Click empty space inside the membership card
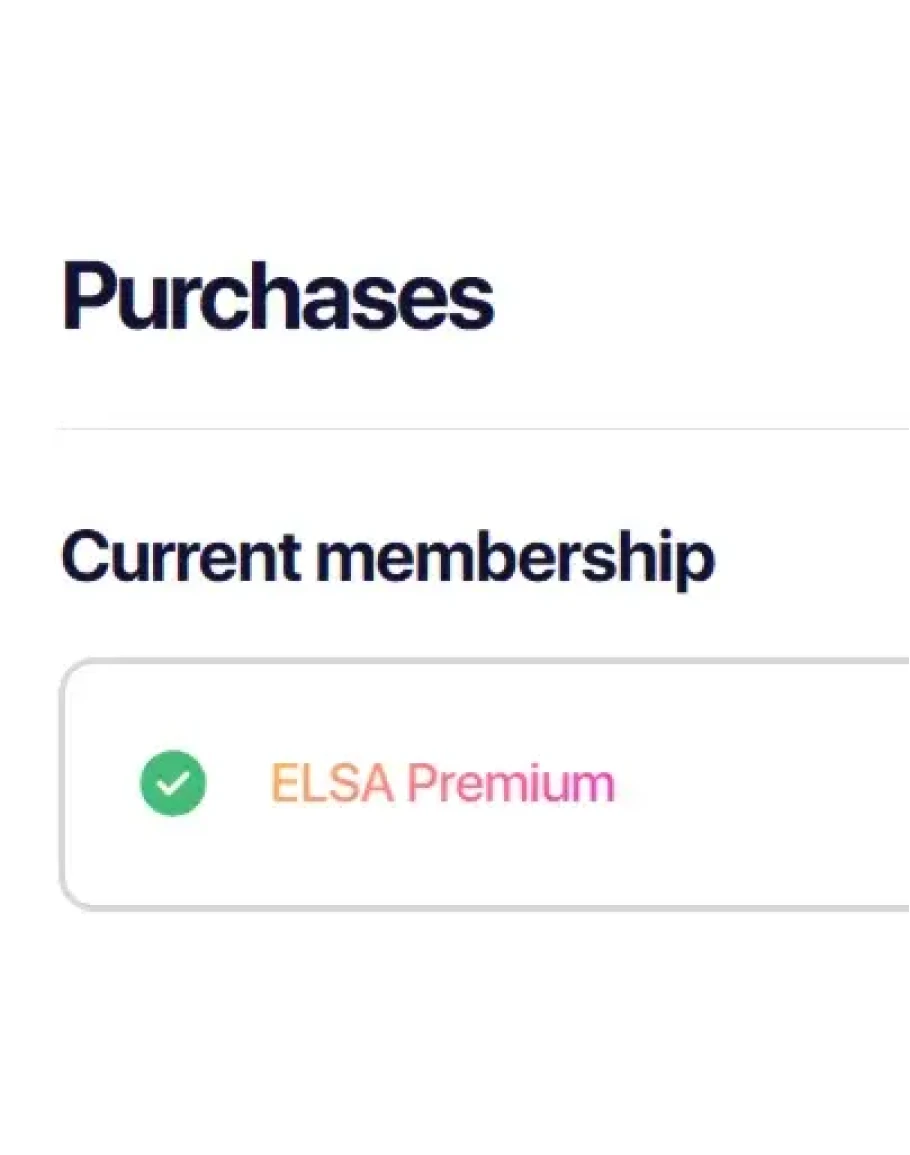 (x=760, y=784)
